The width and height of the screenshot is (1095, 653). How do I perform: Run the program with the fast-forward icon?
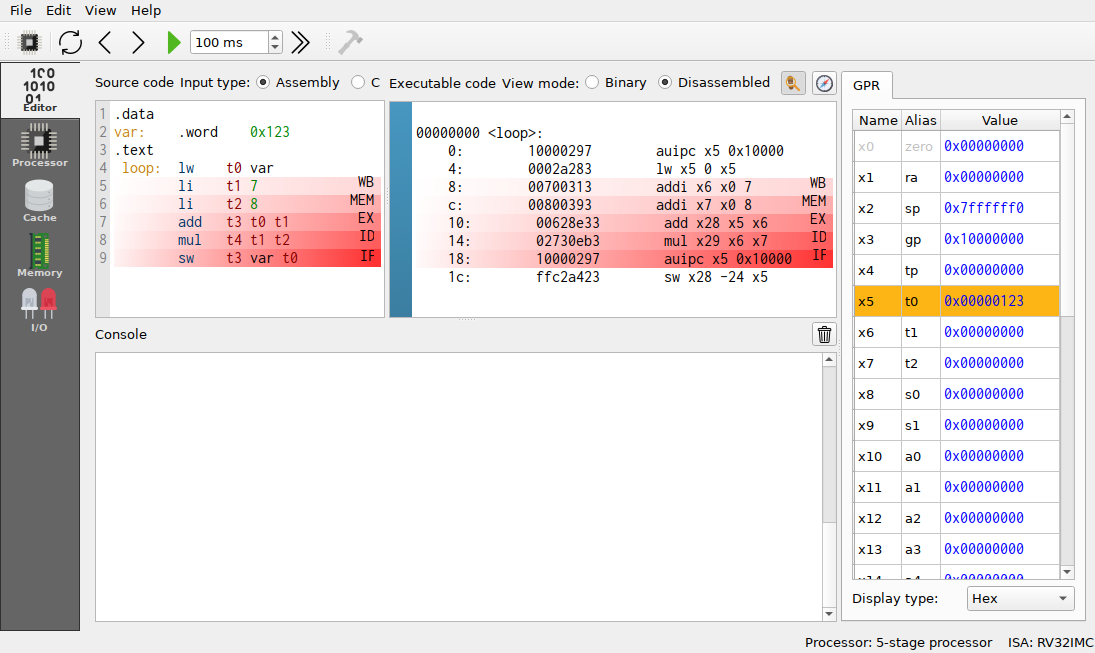[300, 43]
